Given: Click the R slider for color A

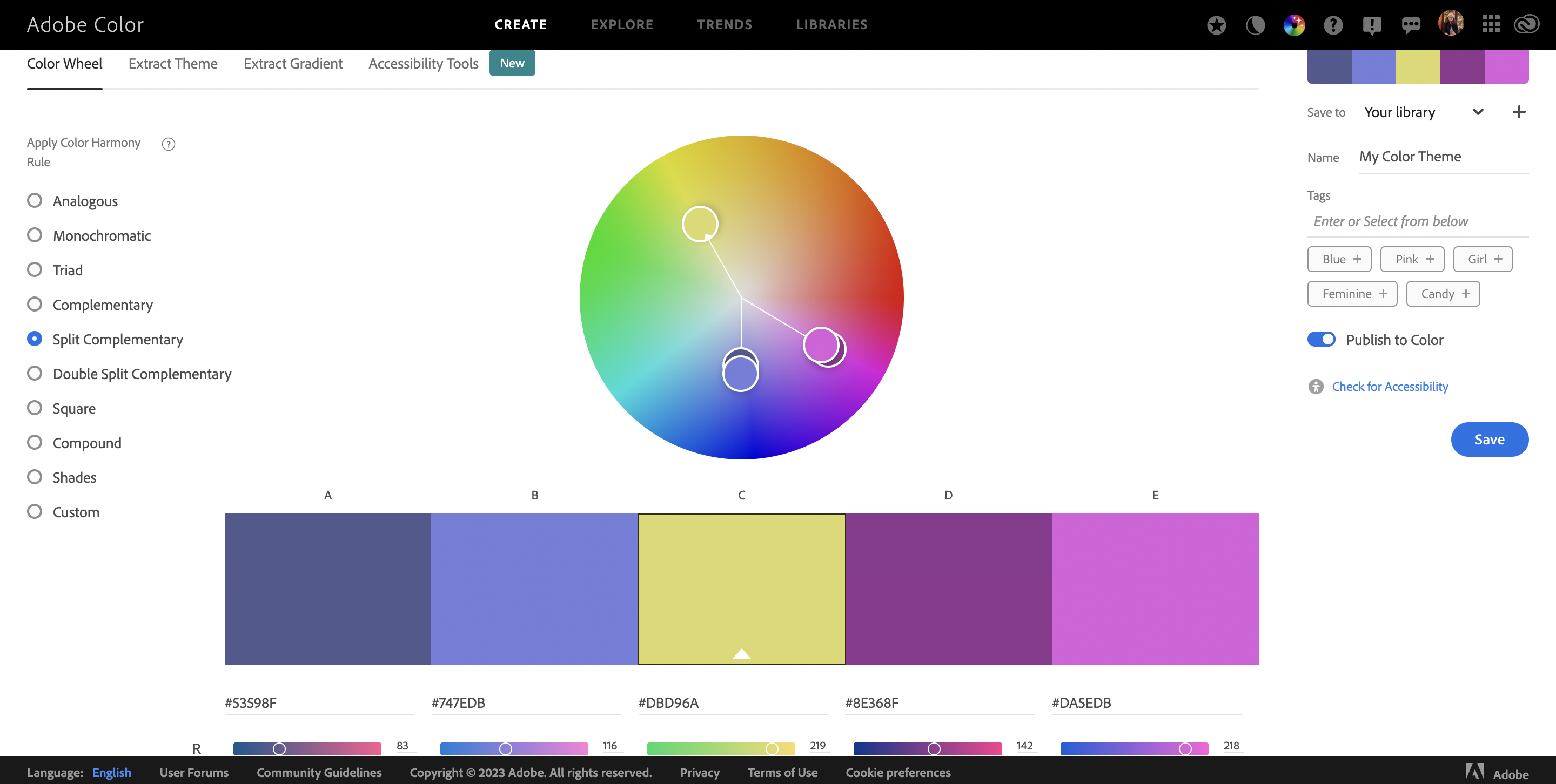Looking at the screenshot, I should pyautogui.click(x=307, y=748).
